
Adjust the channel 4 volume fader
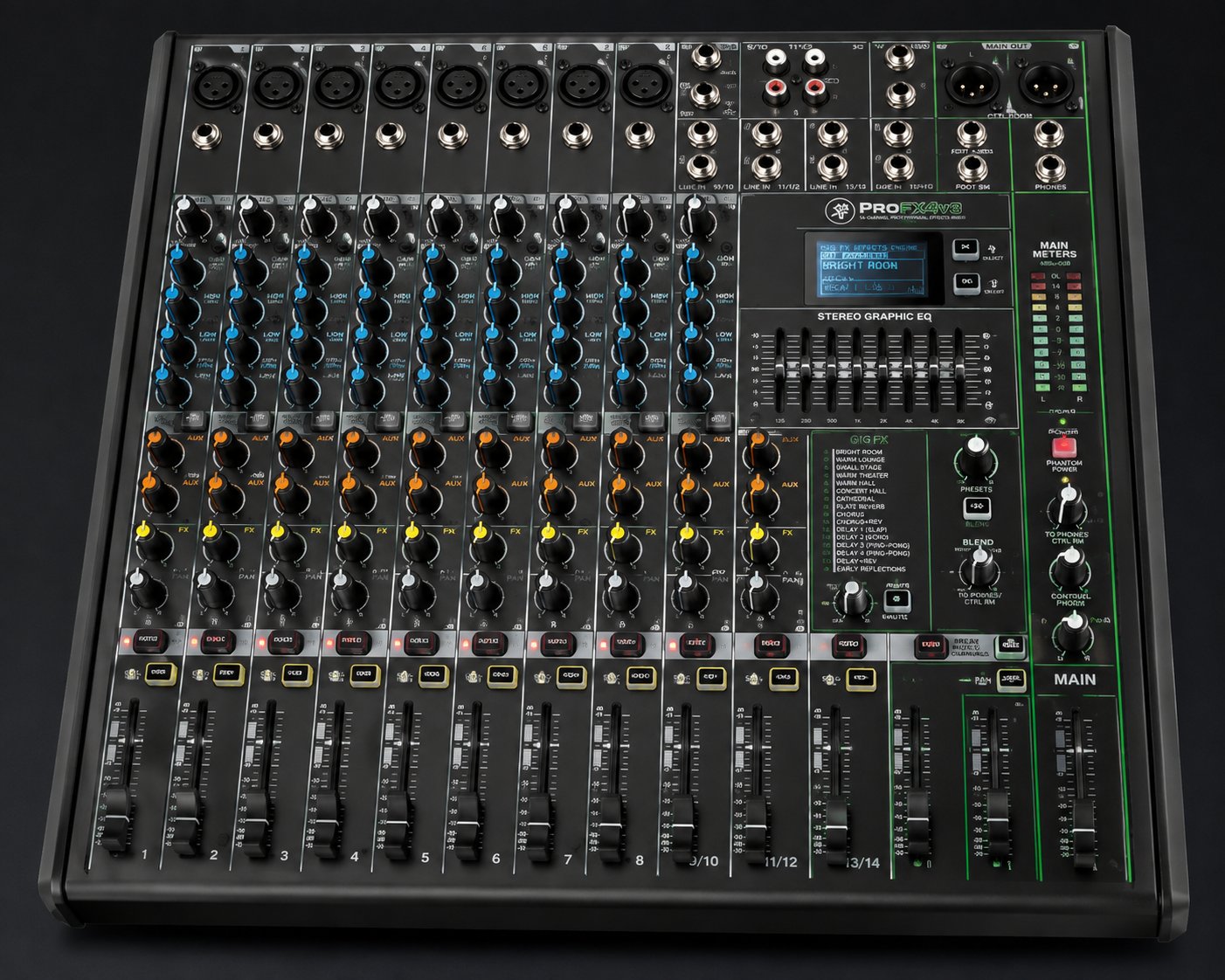pyautogui.click(x=326, y=825)
